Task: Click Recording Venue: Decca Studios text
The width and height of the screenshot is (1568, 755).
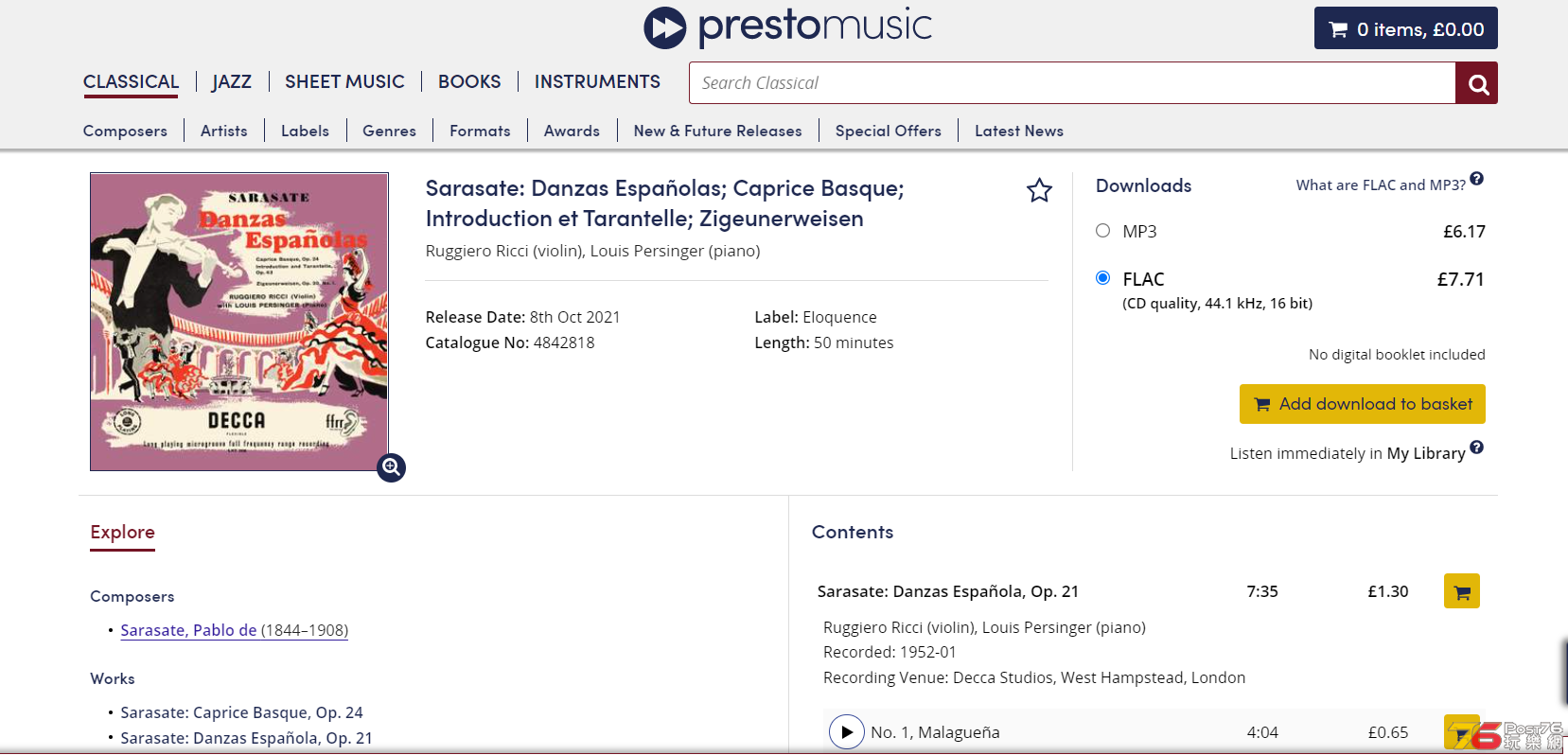Action: [1034, 677]
